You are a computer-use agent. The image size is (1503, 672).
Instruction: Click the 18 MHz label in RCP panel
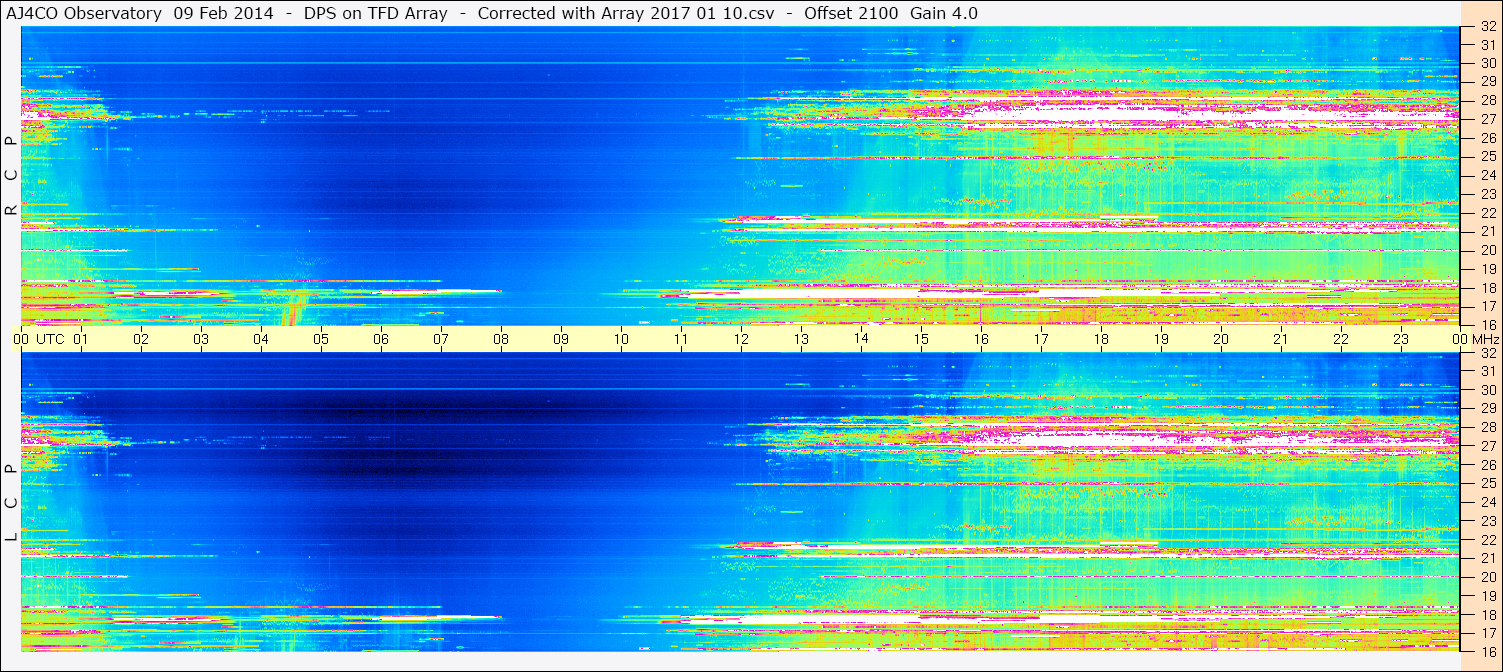coord(1487,288)
